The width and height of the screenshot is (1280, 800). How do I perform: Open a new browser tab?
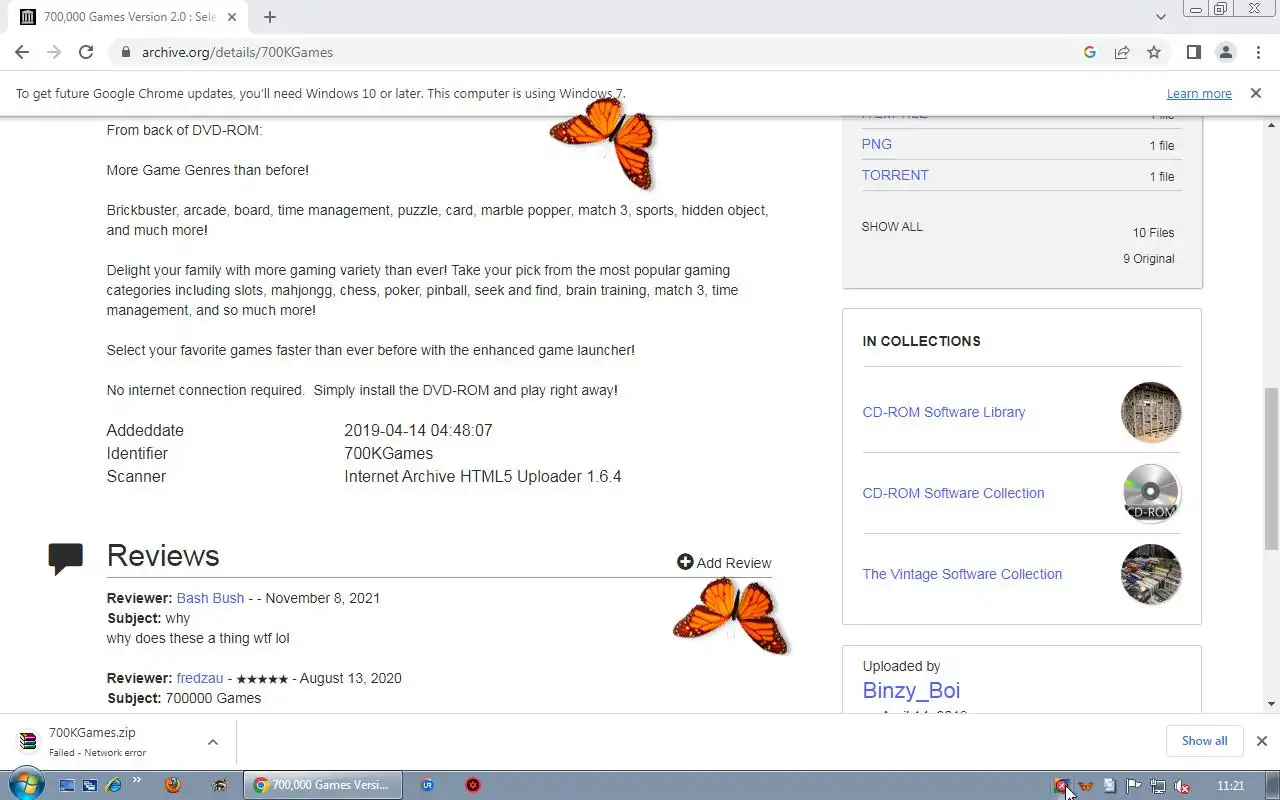click(270, 17)
